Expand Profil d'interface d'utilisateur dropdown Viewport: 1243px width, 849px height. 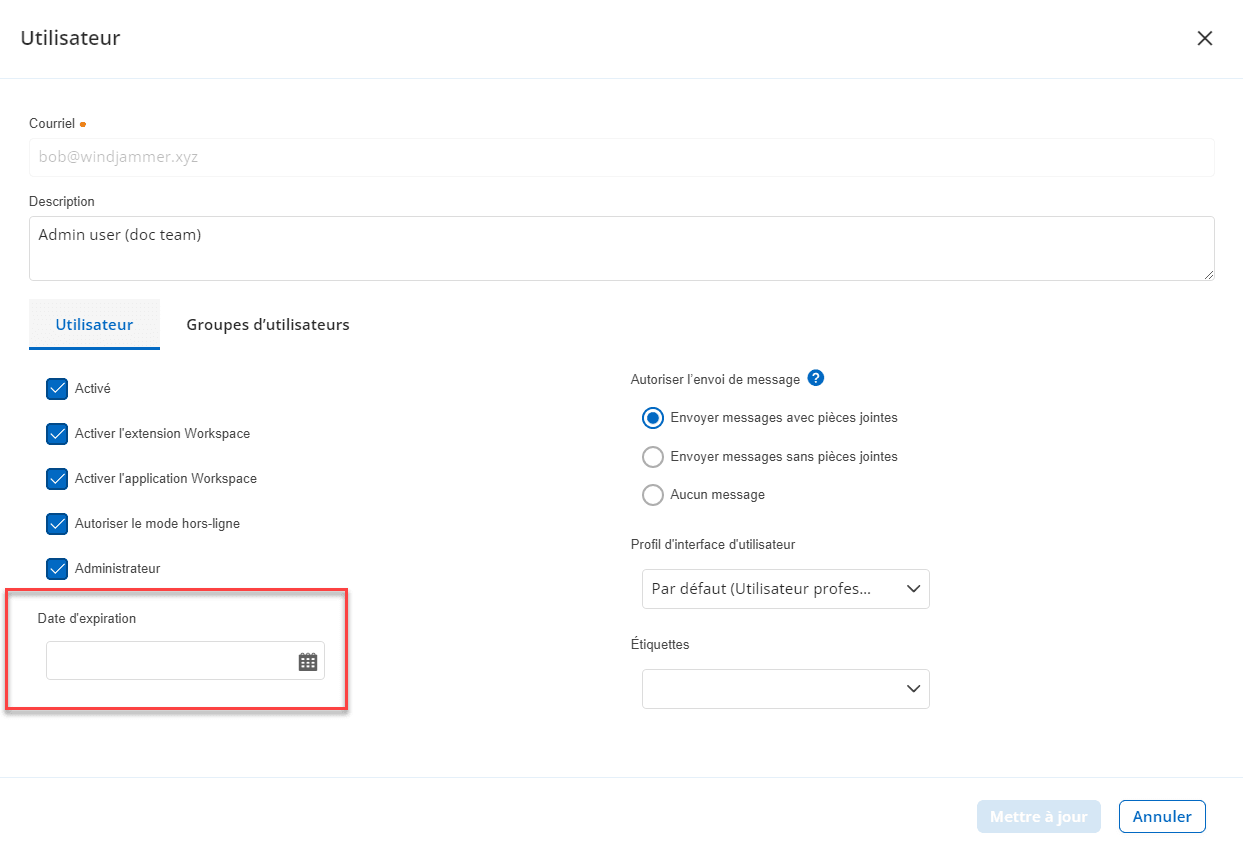[x=785, y=589]
